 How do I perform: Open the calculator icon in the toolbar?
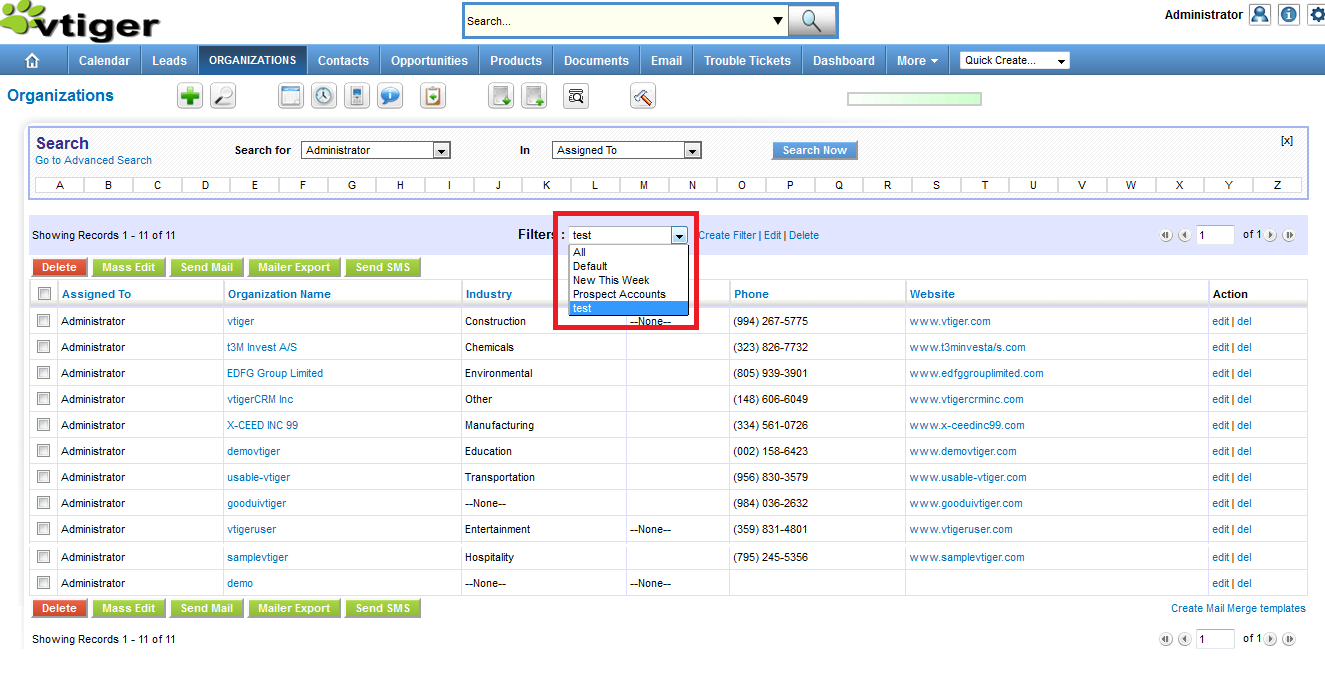click(x=357, y=96)
